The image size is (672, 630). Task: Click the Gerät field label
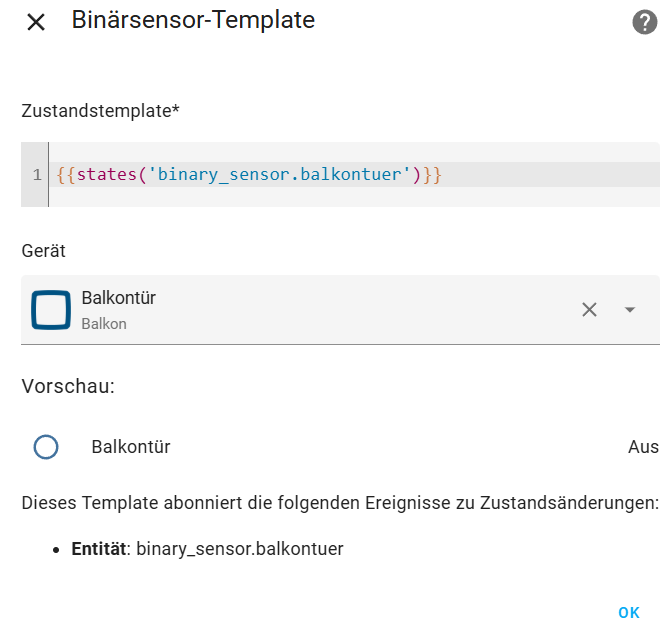(44, 251)
